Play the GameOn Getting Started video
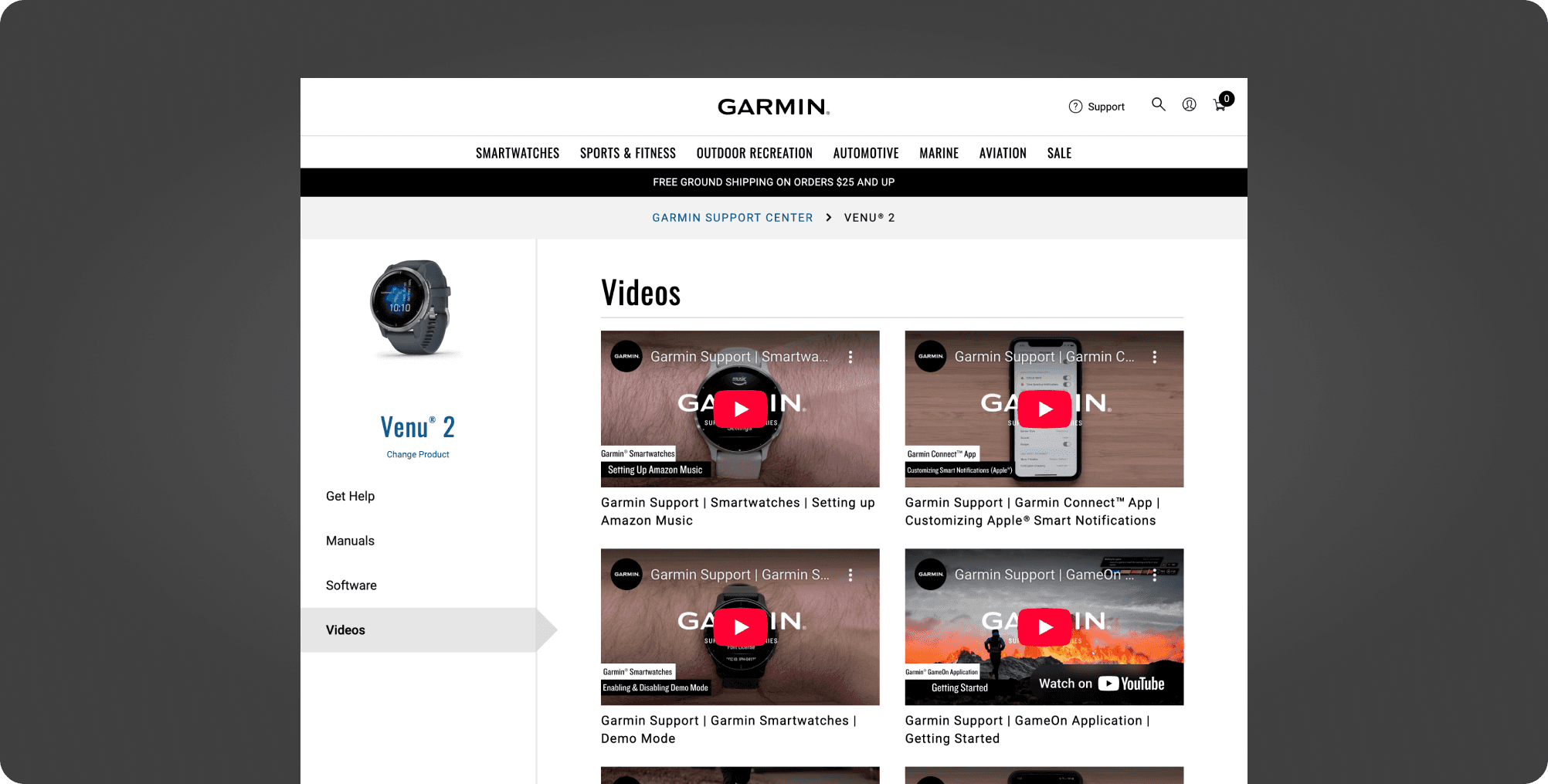Viewport: 1548px width, 784px height. click(1044, 627)
